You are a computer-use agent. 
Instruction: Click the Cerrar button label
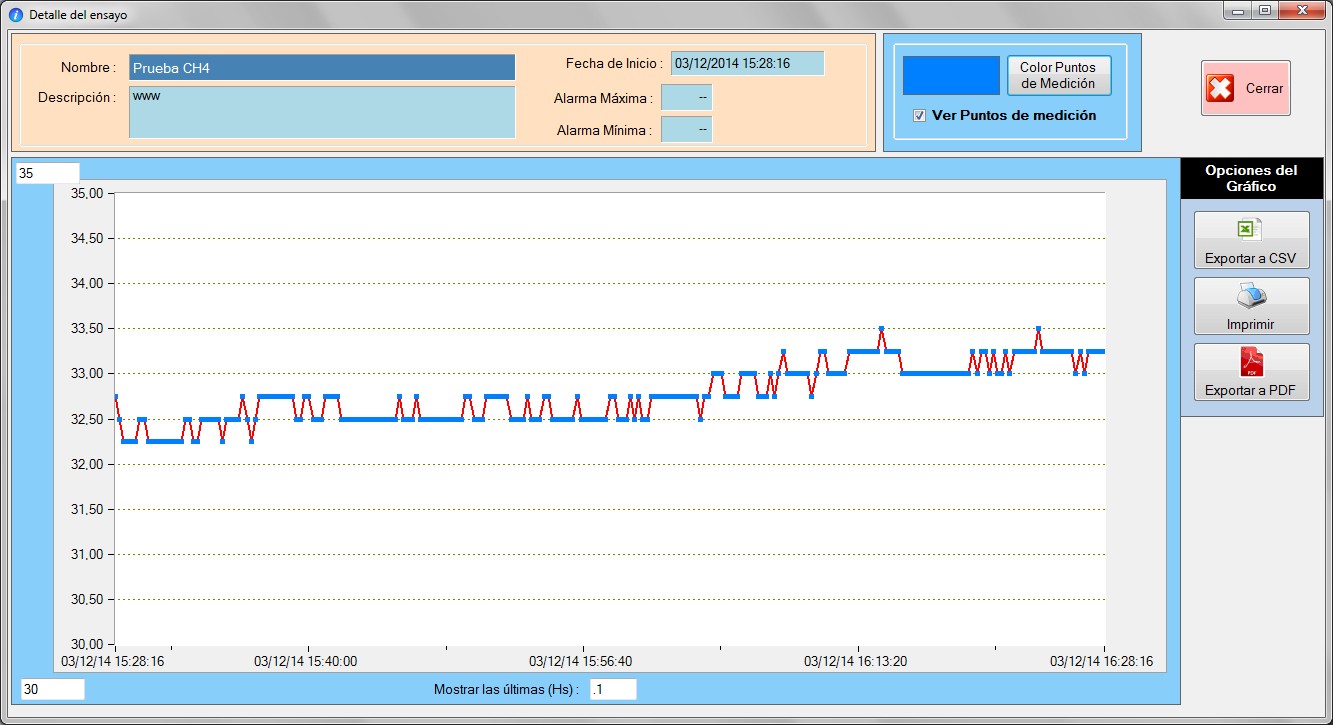(x=1264, y=88)
